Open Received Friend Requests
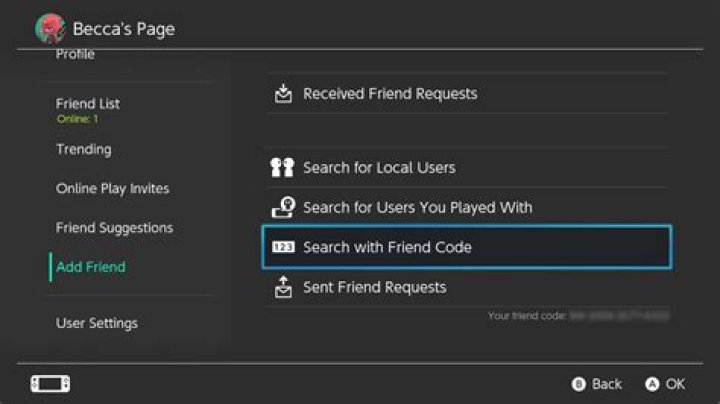Image resolution: width=720 pixels, height=404 pixels. coord(467,94)
